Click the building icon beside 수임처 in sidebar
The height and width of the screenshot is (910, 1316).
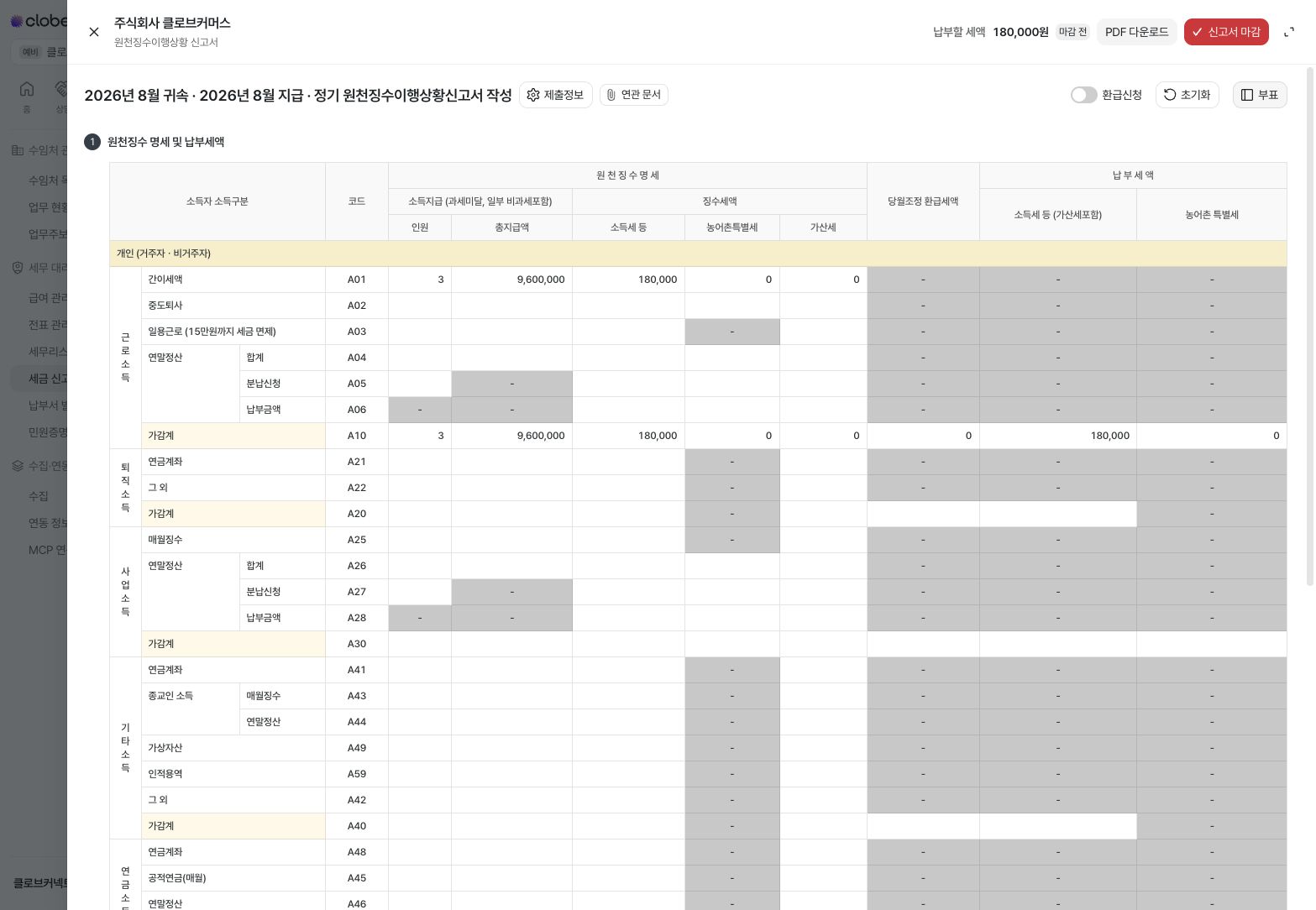pos(18,150)
